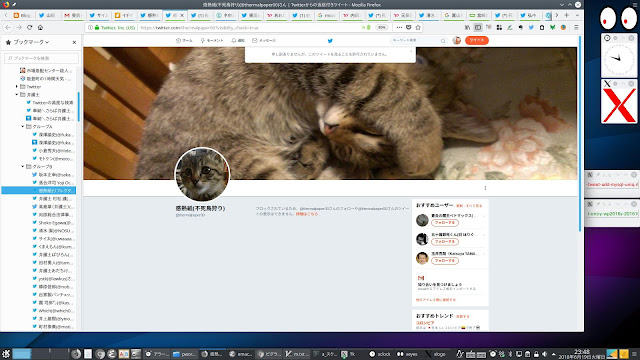Bookmark this page with star icon
The height and width of the screenshot is (360, 640).
[x=418, y=27]
